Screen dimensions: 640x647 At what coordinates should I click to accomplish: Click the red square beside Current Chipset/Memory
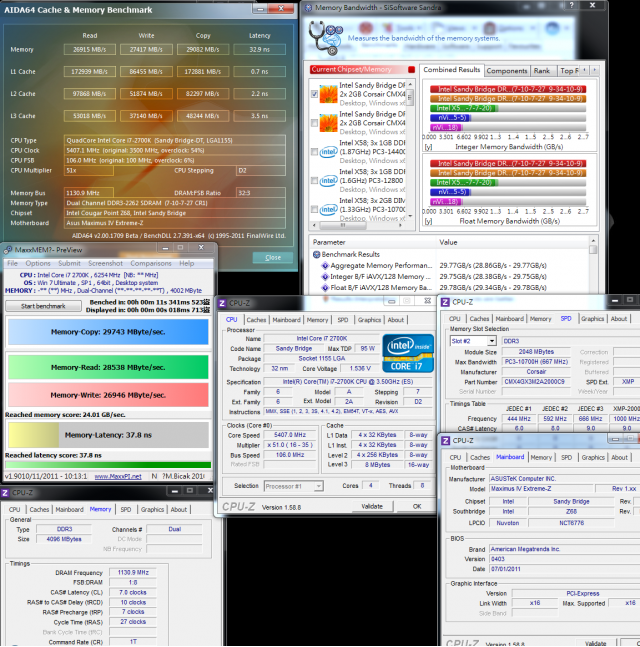coord(411,69)
